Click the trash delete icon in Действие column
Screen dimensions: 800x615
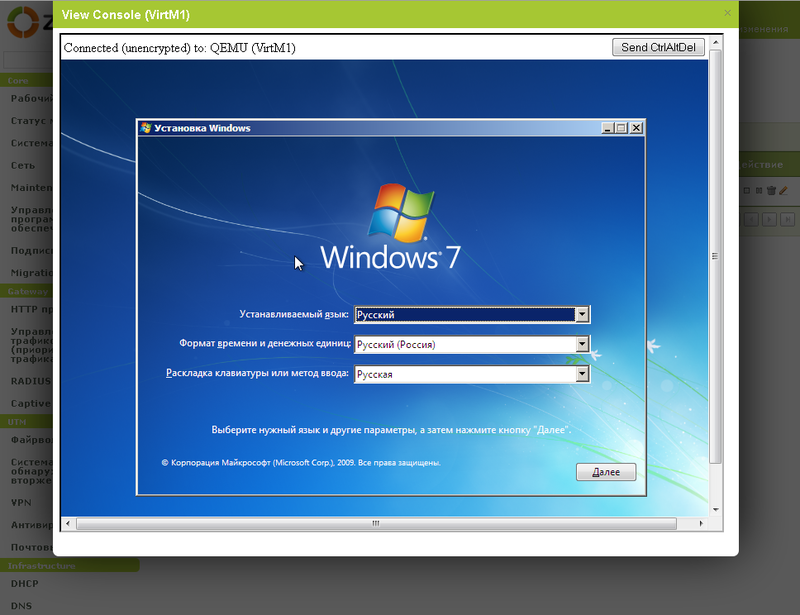point(771,190)
